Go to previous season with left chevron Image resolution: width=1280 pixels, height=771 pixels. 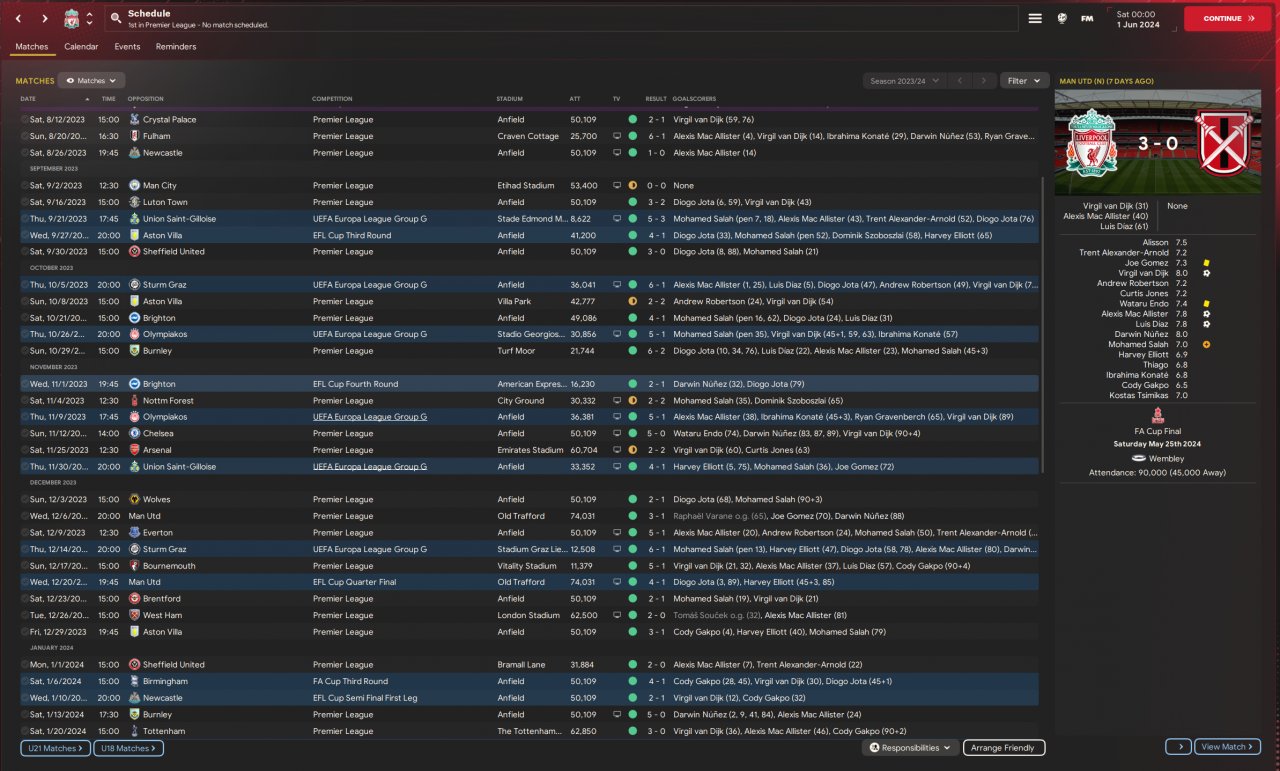(960, 81)
